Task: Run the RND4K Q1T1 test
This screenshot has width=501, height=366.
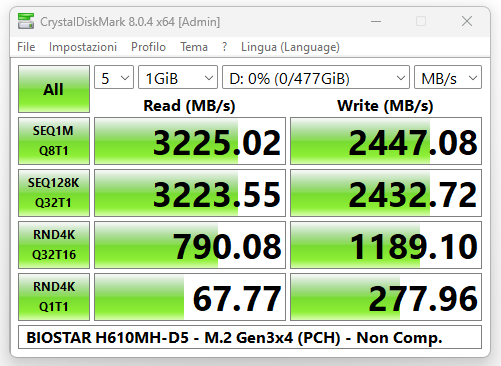Action: [x=54, y=297]
